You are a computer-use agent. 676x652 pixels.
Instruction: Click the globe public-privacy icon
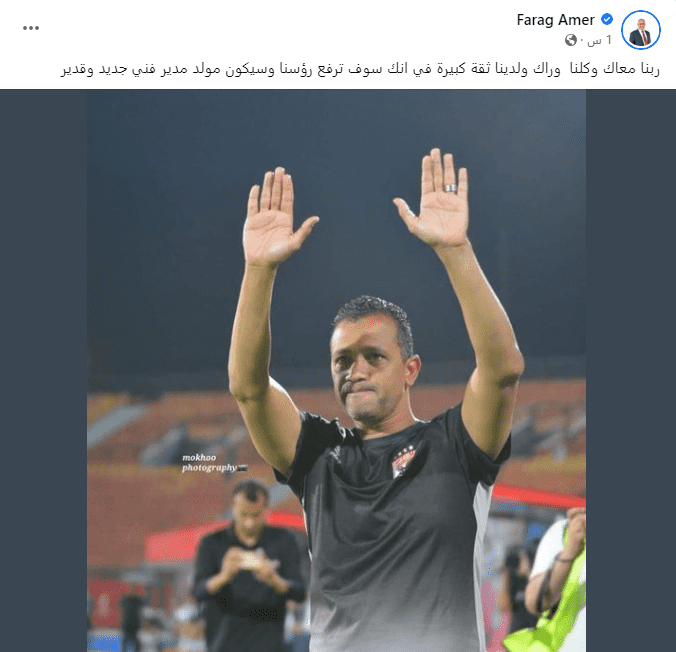tap(570, 40)
